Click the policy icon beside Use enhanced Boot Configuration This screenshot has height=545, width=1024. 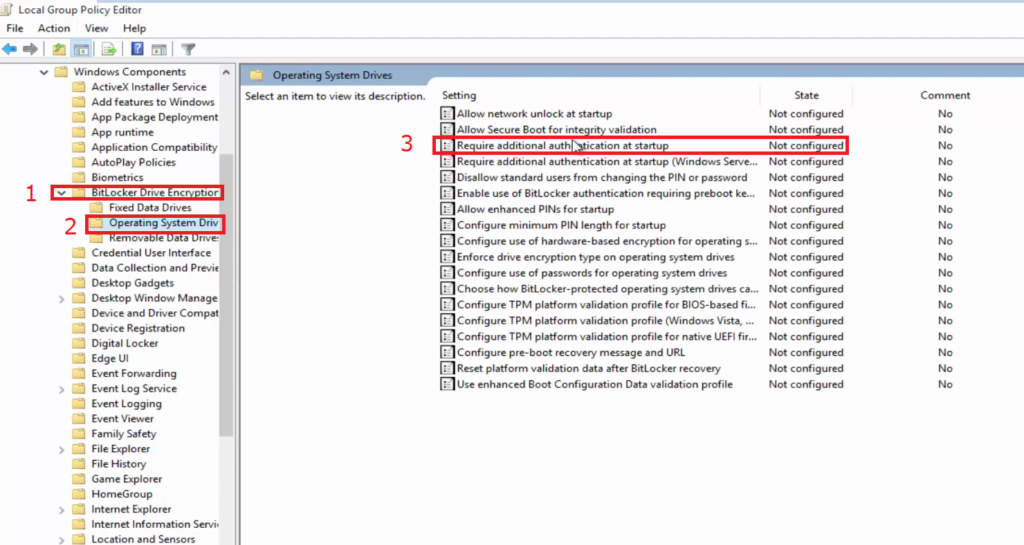coord(447,384)
